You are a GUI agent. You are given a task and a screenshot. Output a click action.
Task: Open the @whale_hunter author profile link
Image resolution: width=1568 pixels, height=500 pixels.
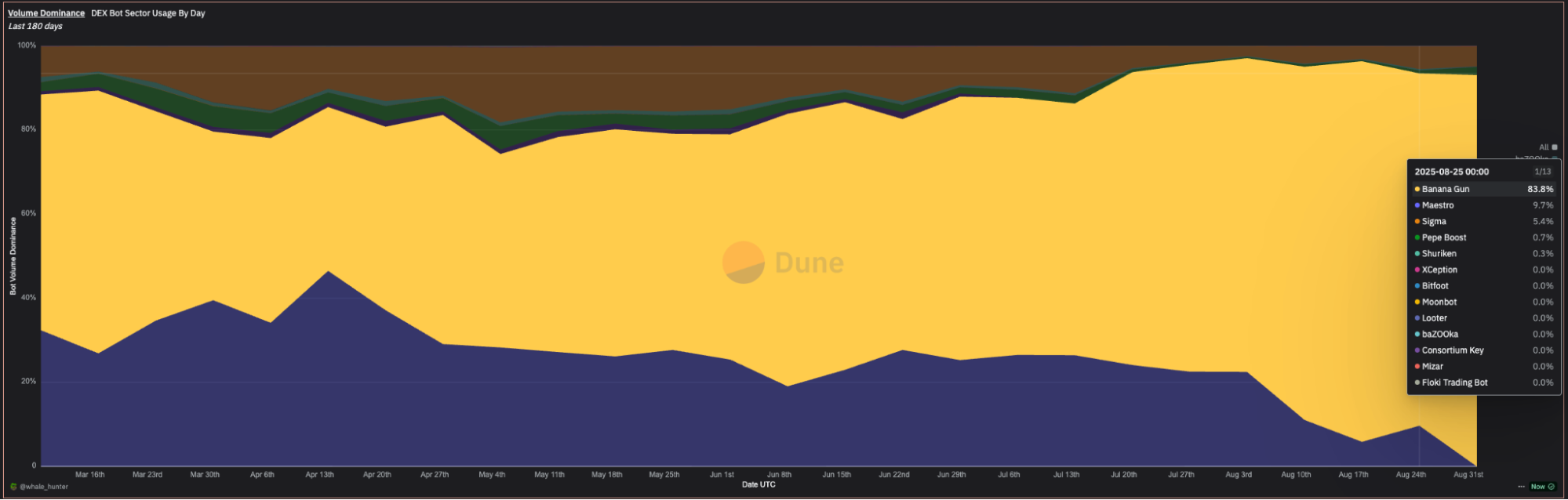click(44, 487)
